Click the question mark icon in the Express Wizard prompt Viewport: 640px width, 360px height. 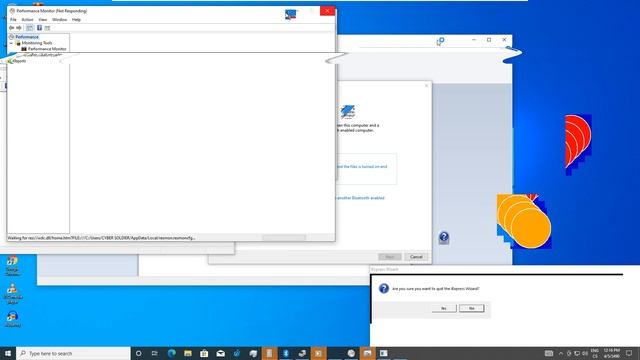pos(384,288)
